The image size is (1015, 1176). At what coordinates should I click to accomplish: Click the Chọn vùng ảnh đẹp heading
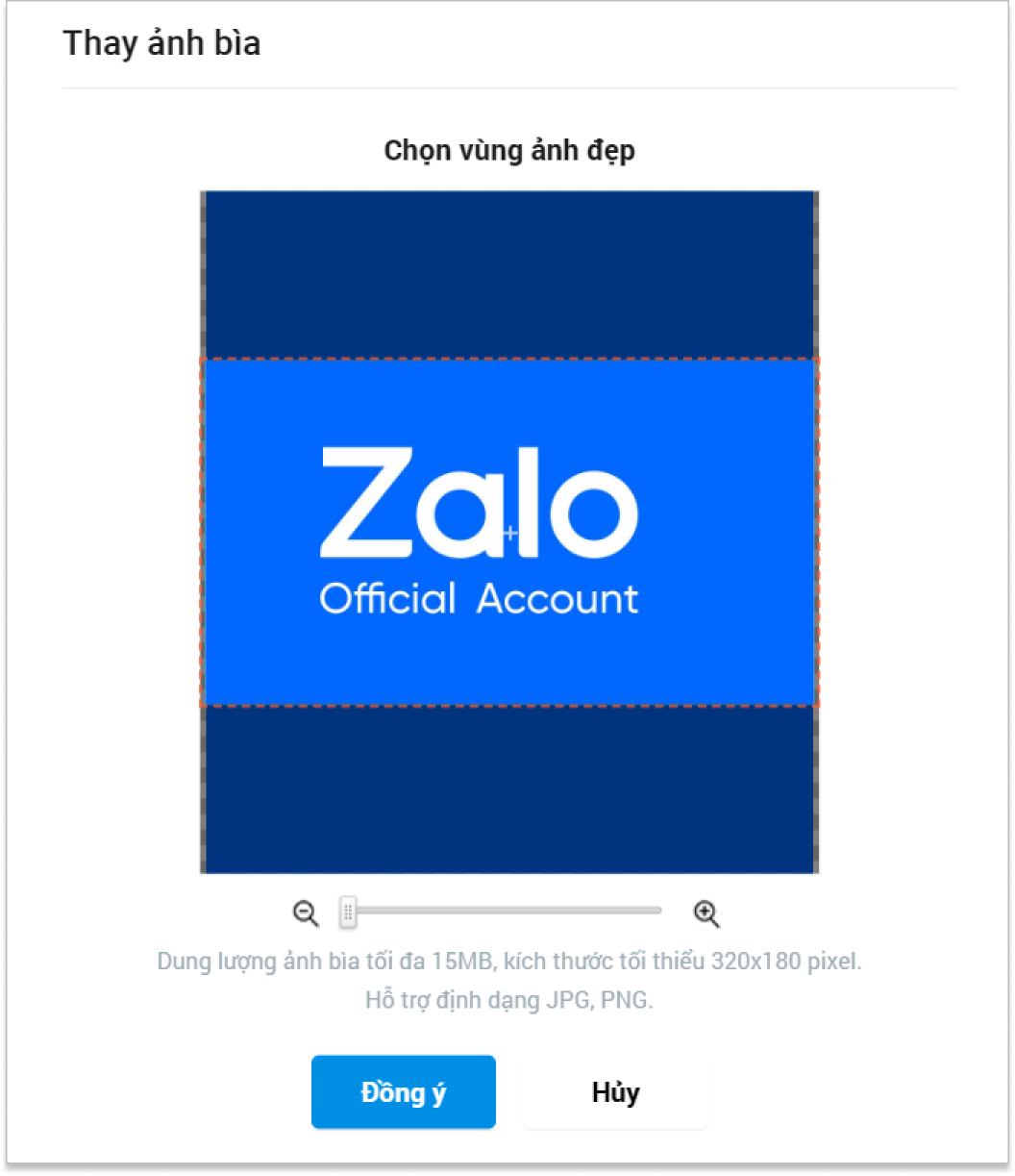509,151
